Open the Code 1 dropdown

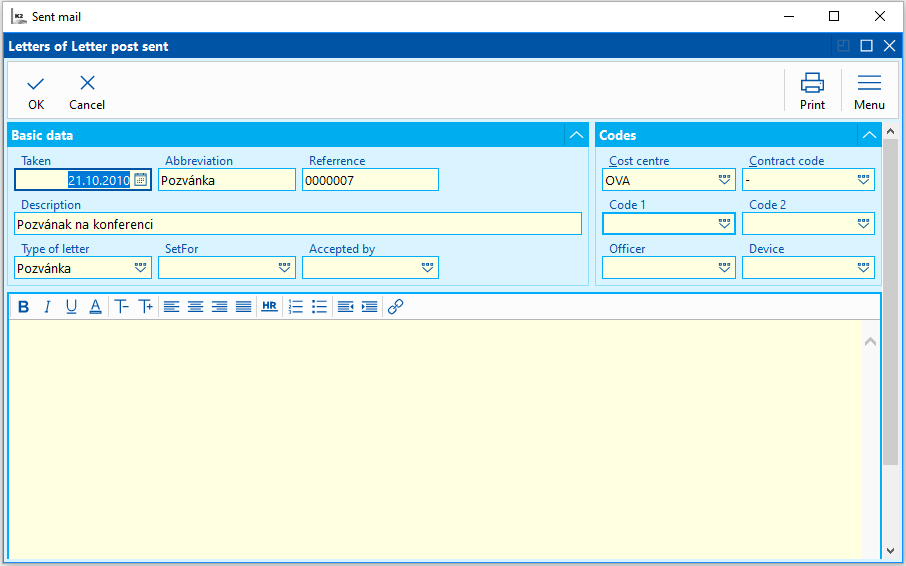(725, 224)
